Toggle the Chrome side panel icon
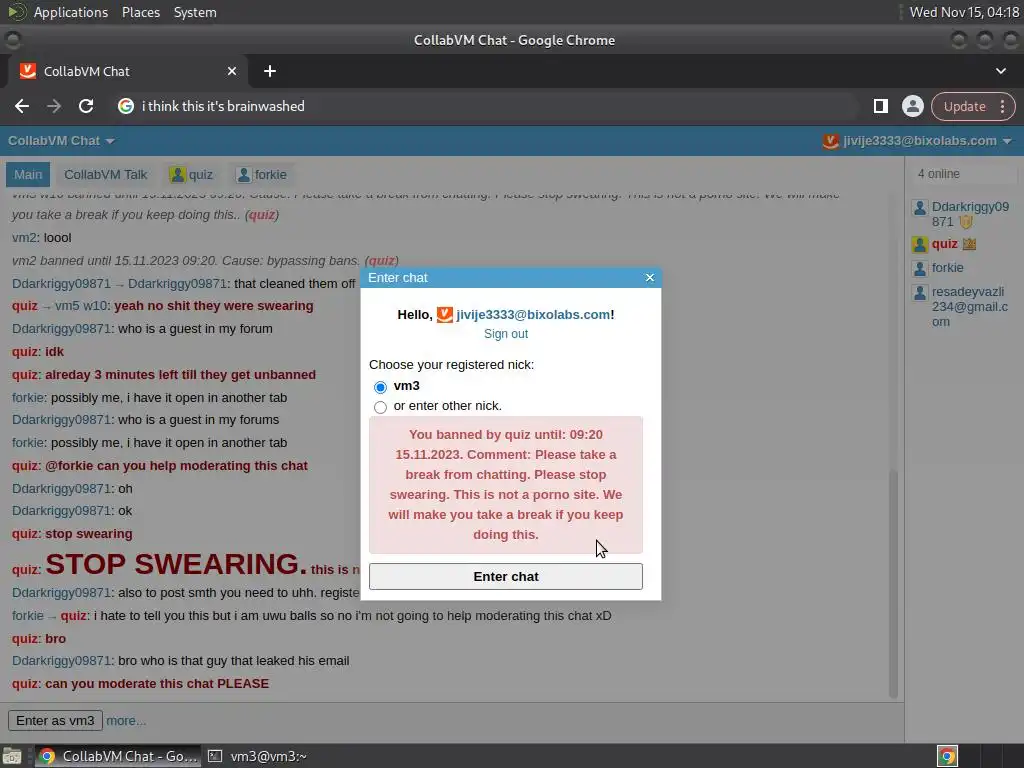 click(881, 106)
